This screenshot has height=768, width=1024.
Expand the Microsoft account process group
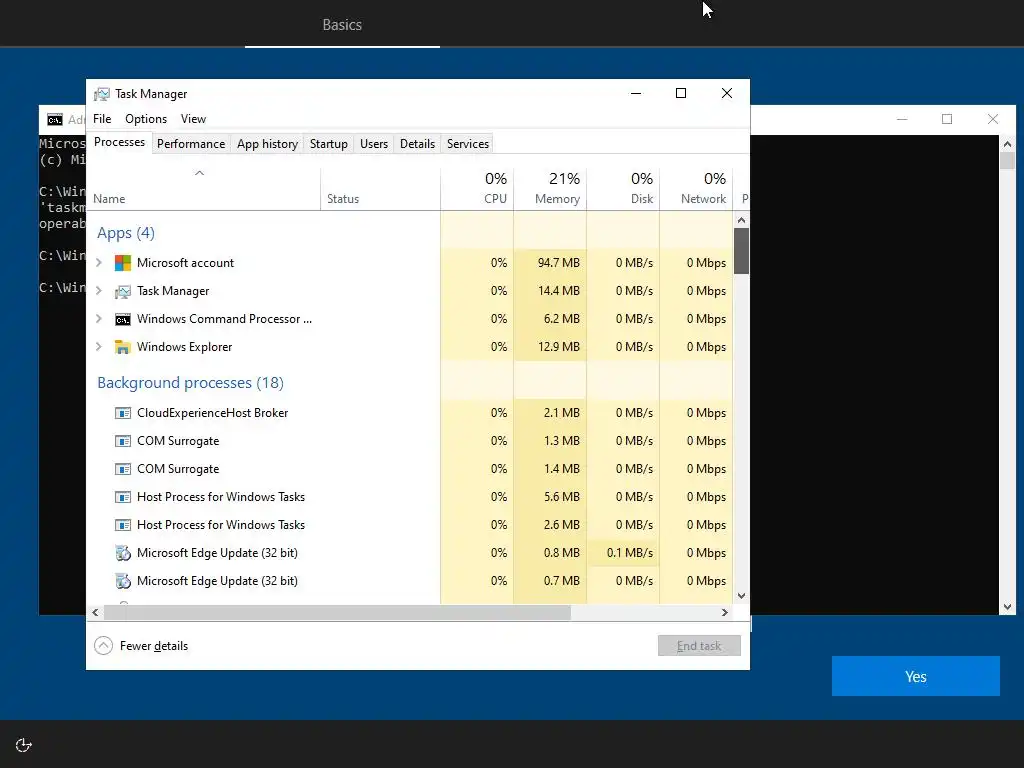[x=99, y=263]
